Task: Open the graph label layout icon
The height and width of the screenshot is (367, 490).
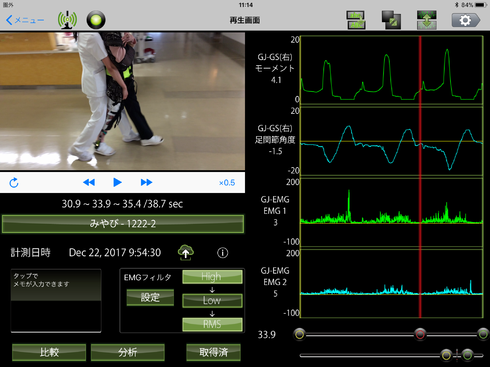Action: click(356, 20)
